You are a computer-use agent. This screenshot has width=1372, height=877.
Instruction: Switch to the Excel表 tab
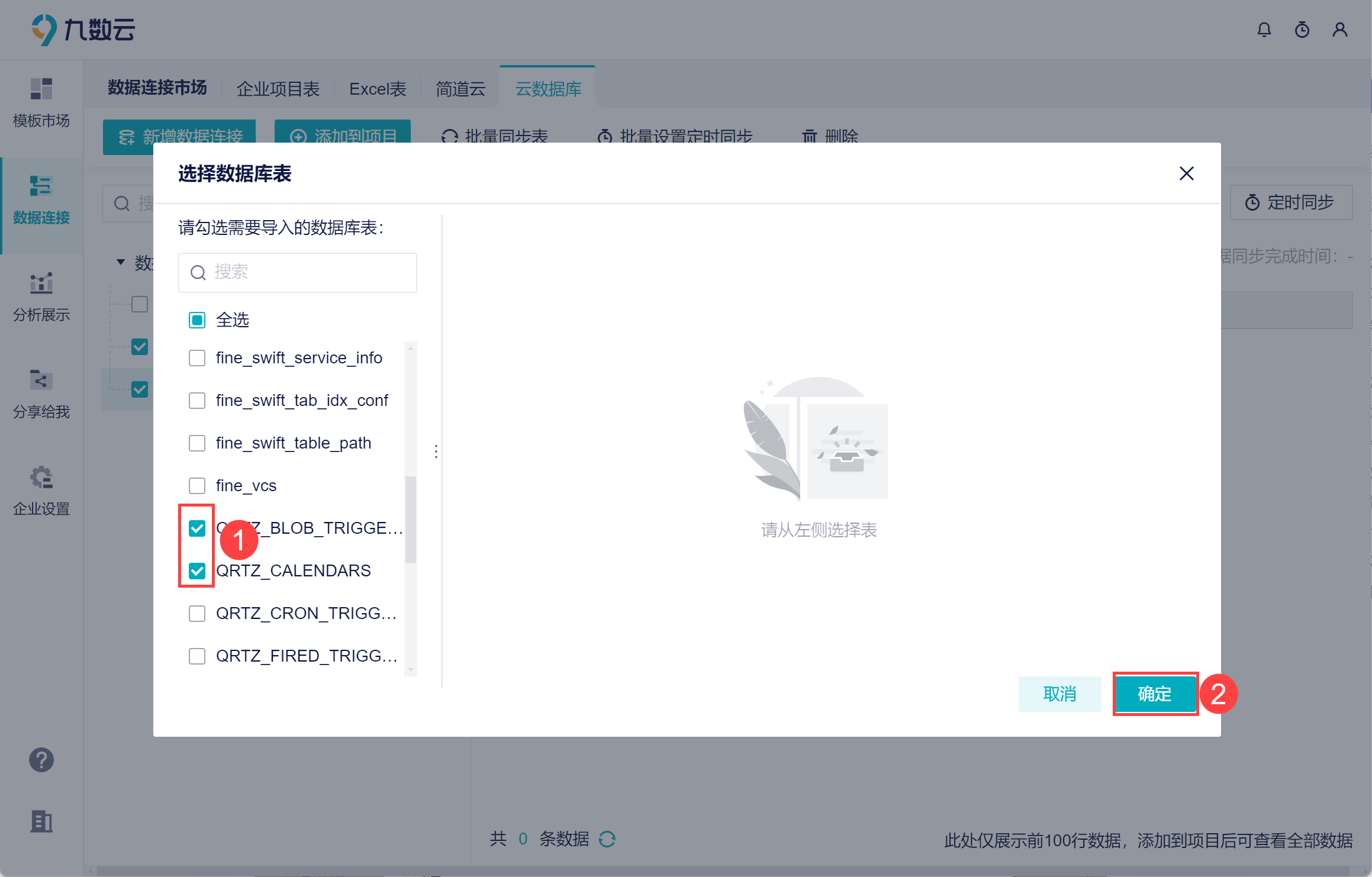click(378, 89)
